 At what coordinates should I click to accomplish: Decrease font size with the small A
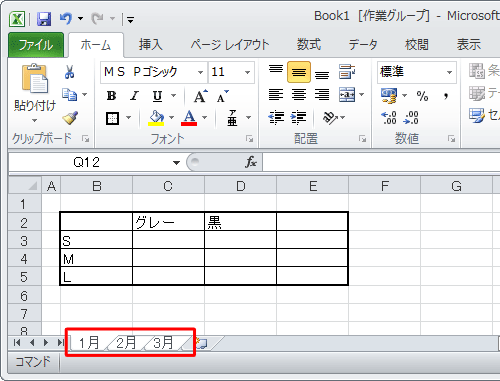coord(222,96)
